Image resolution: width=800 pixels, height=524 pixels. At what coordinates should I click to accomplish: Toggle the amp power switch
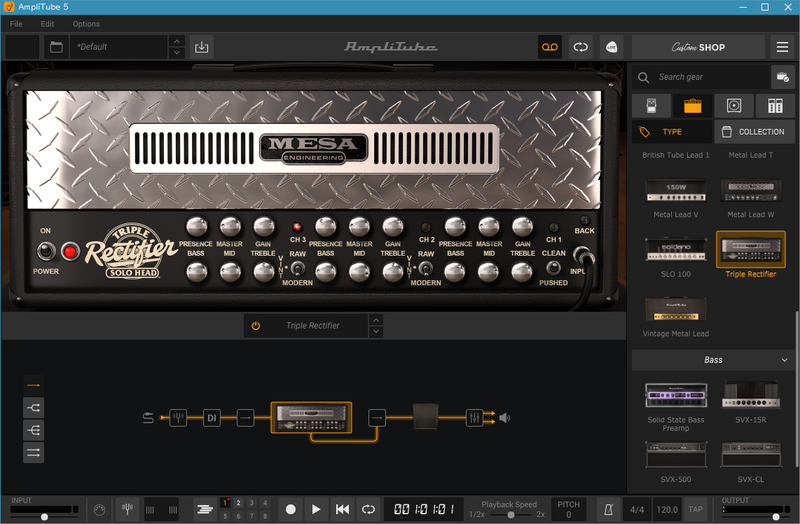[46, 251]
